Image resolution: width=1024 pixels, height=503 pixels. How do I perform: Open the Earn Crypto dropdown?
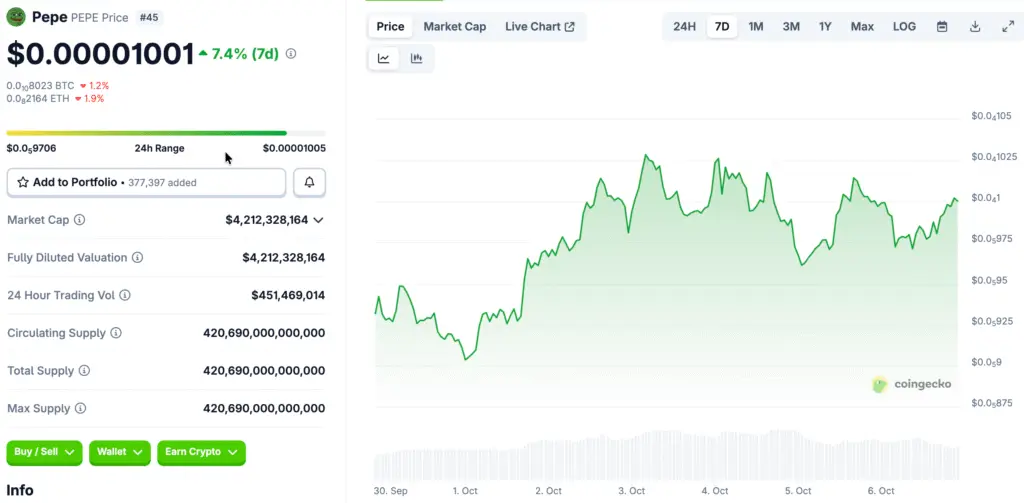coord(200,452)
